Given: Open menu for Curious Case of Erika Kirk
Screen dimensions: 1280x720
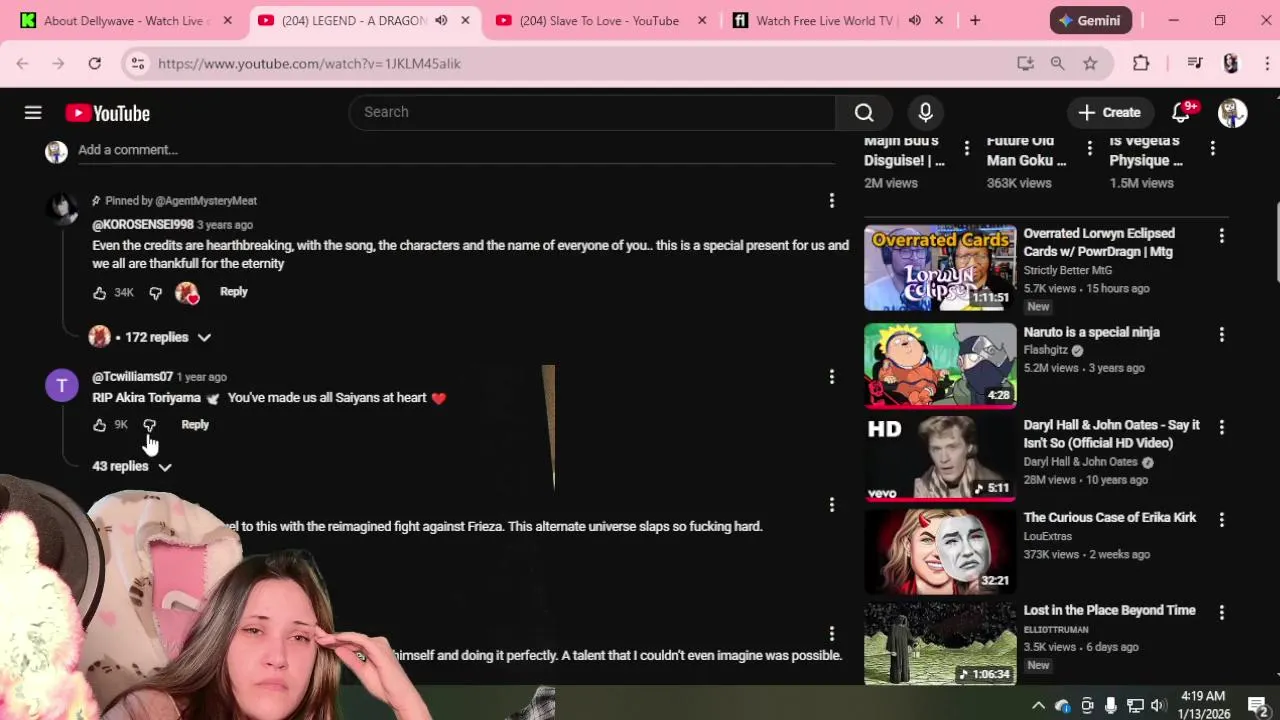Looking at the screenshot, I should coord(1221,520).
